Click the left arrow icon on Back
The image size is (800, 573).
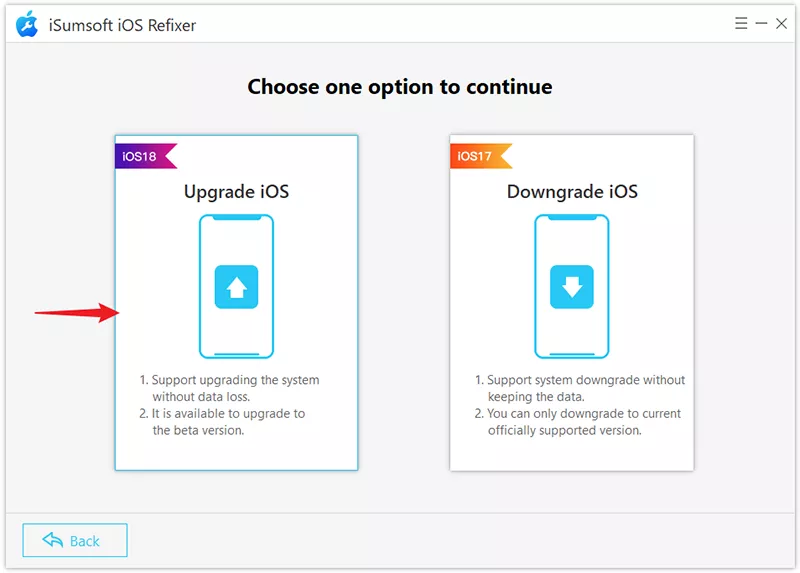click(x=53, y=540)
